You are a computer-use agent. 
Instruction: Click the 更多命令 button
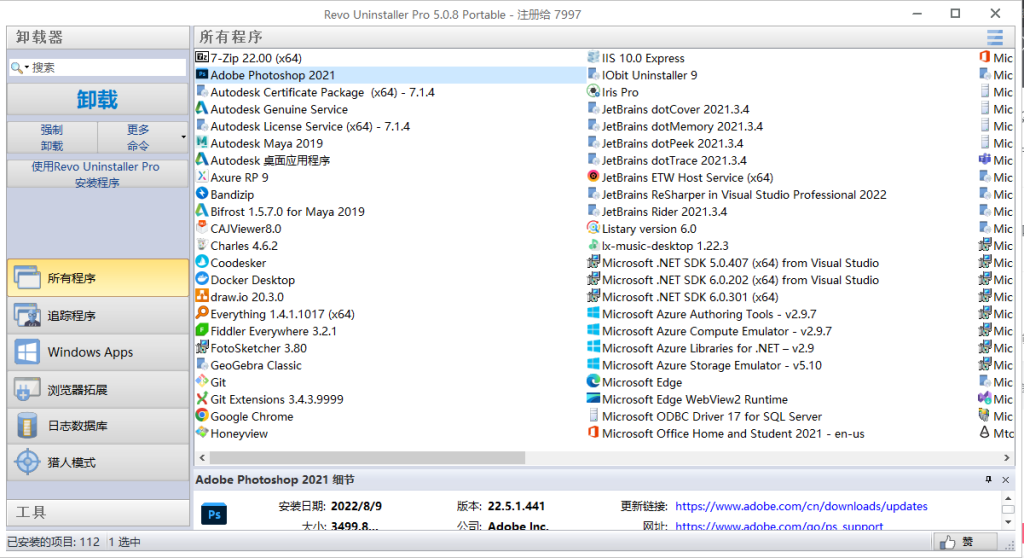coord(138,137)
